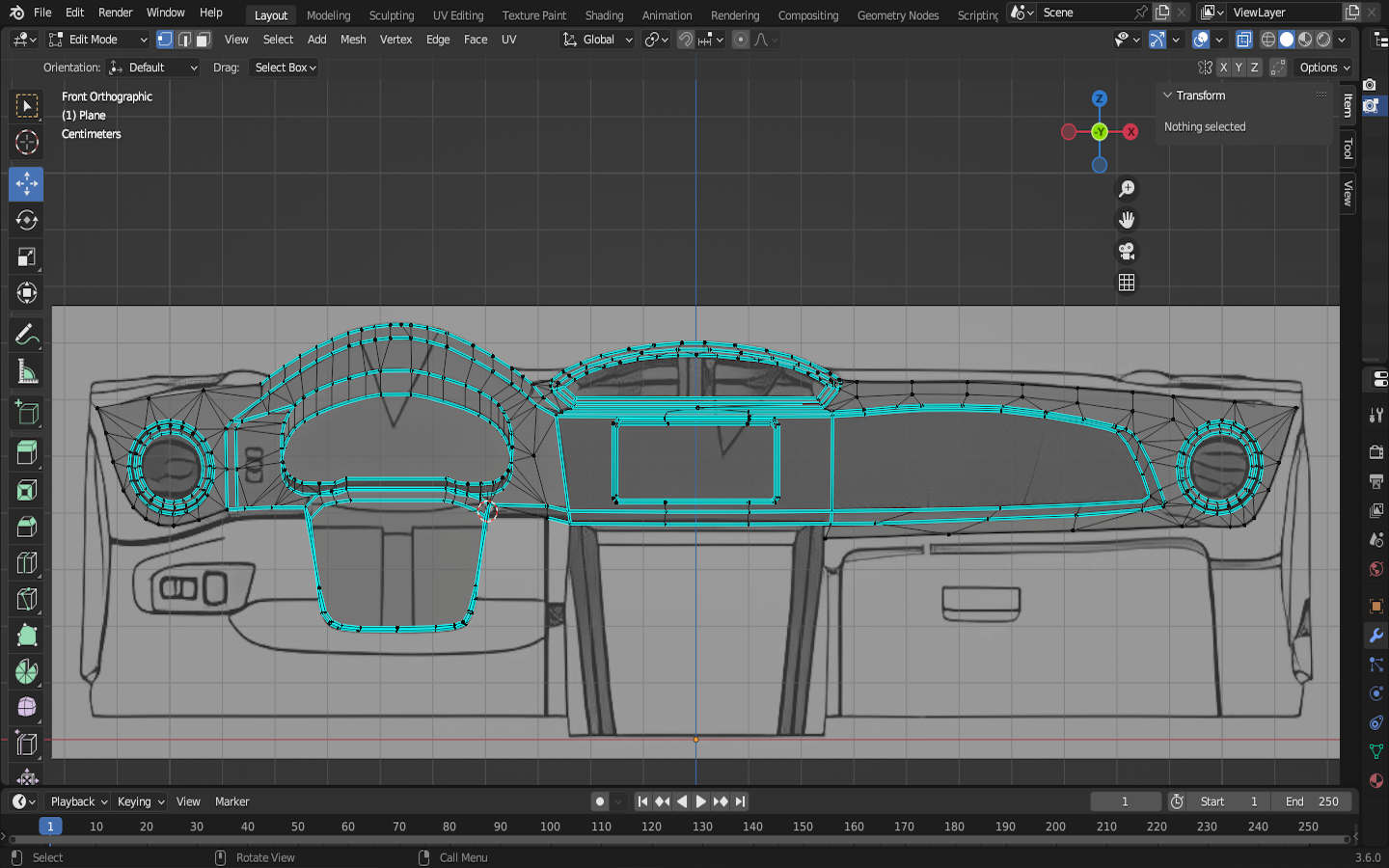Screen dimensions: 1389x868
Task: Click the Cursor tool
Action: pos(26,143)
